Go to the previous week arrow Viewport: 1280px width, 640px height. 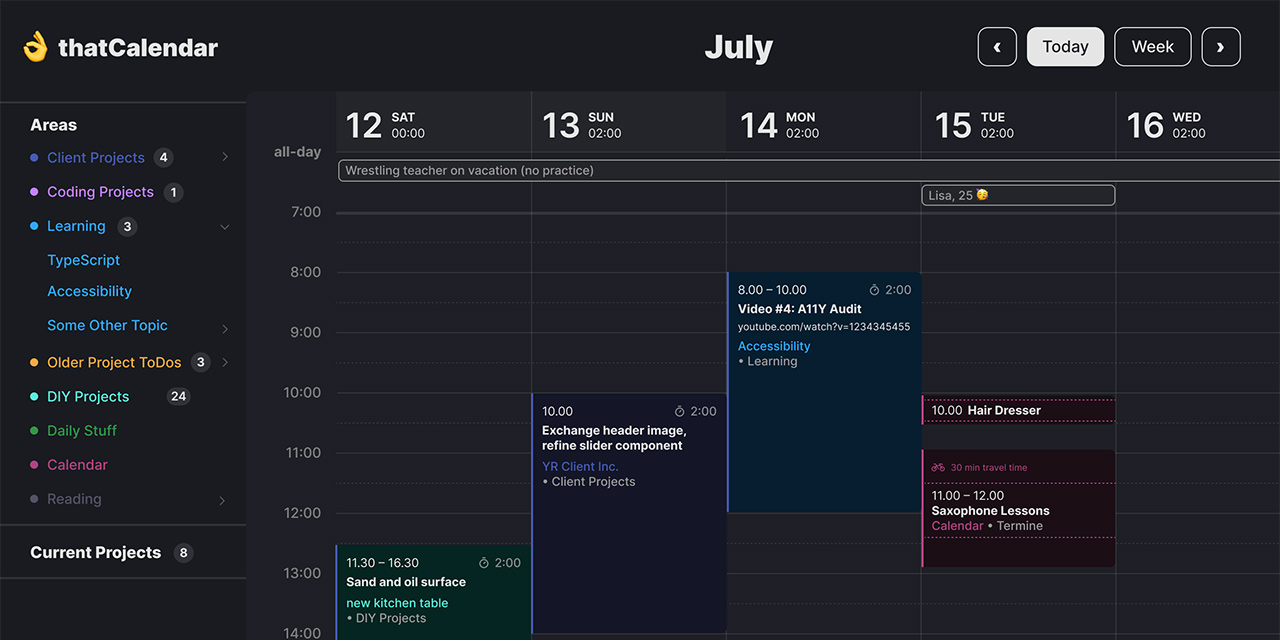997,47
